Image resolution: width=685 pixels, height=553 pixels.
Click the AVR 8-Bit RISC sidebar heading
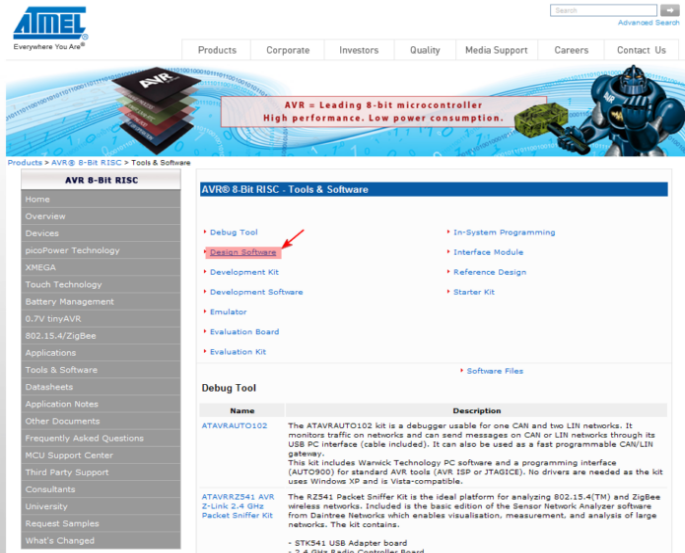(x=101, y=180)
